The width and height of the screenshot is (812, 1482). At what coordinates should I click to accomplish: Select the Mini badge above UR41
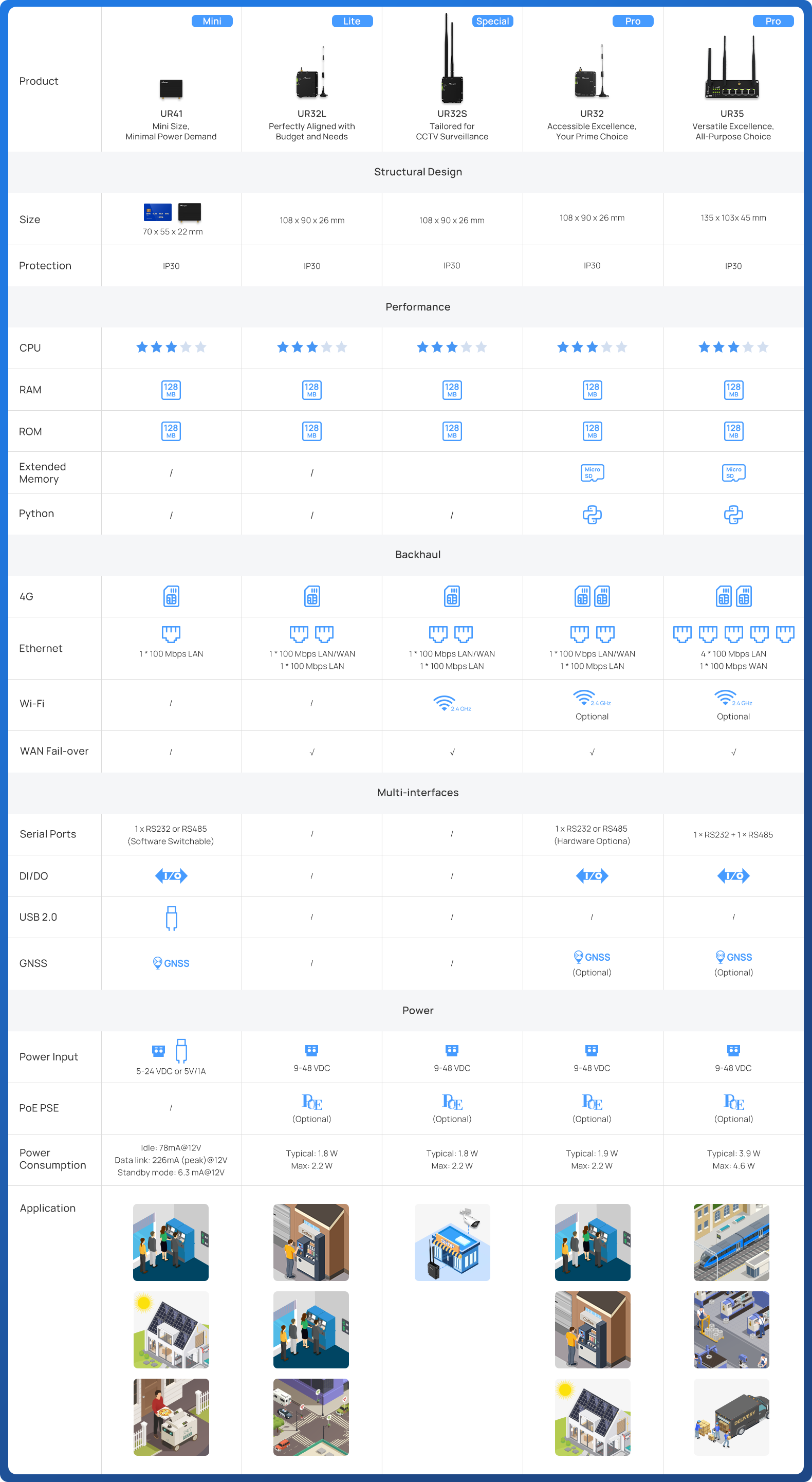pos(212,21)
